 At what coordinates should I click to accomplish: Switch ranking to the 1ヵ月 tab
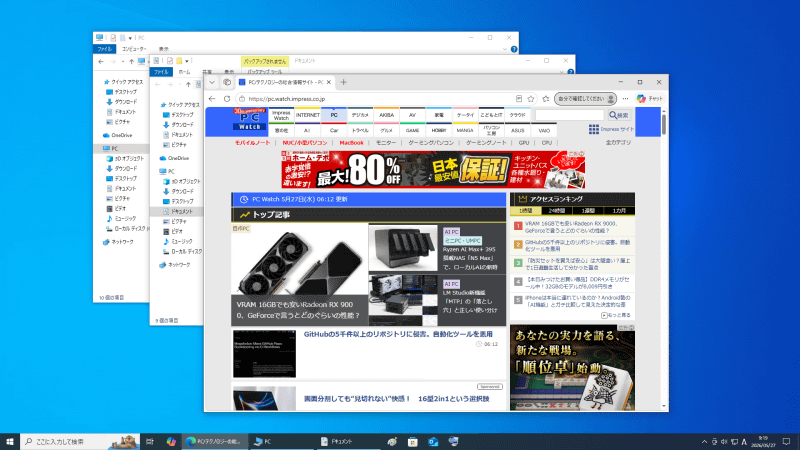point(619,211)
